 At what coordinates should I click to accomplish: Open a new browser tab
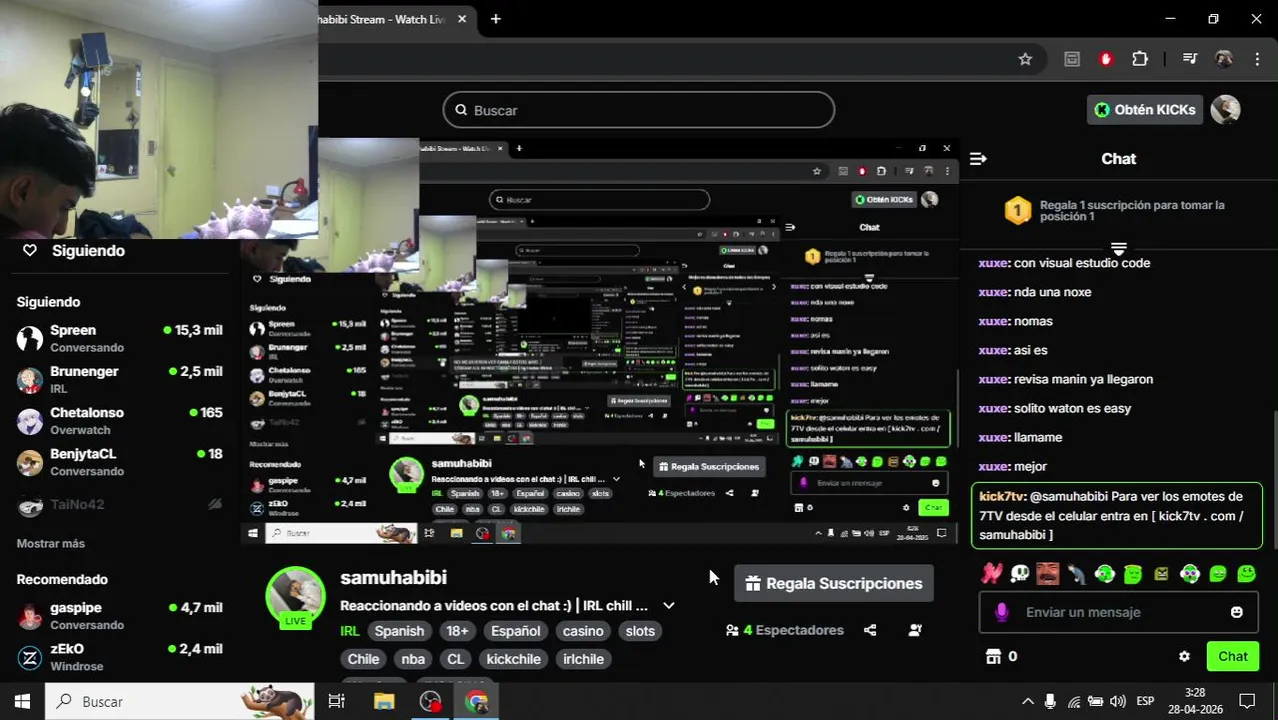point(495,19)
